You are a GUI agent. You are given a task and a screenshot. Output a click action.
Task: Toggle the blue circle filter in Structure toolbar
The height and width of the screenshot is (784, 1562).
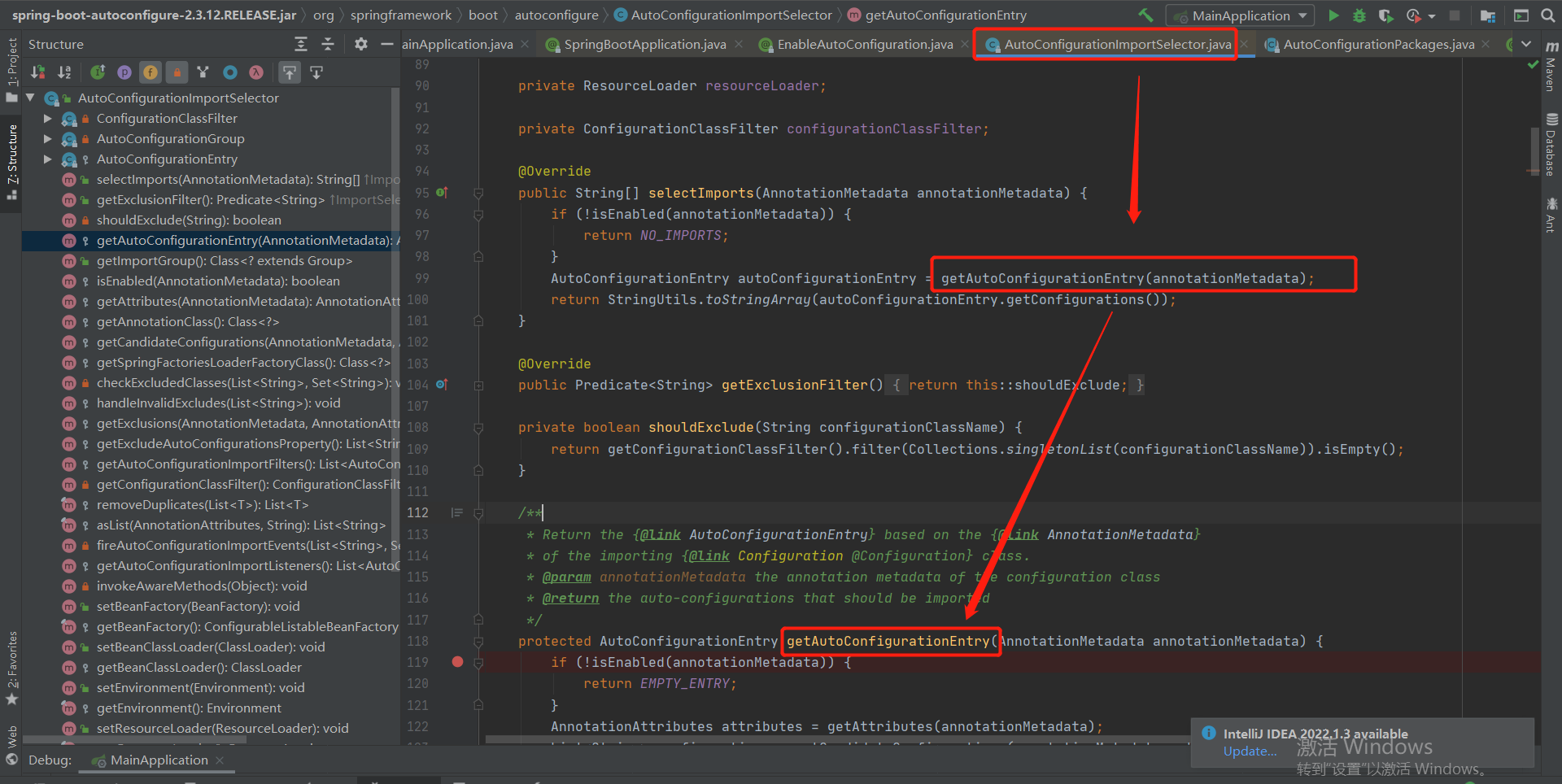coord(230,72)
